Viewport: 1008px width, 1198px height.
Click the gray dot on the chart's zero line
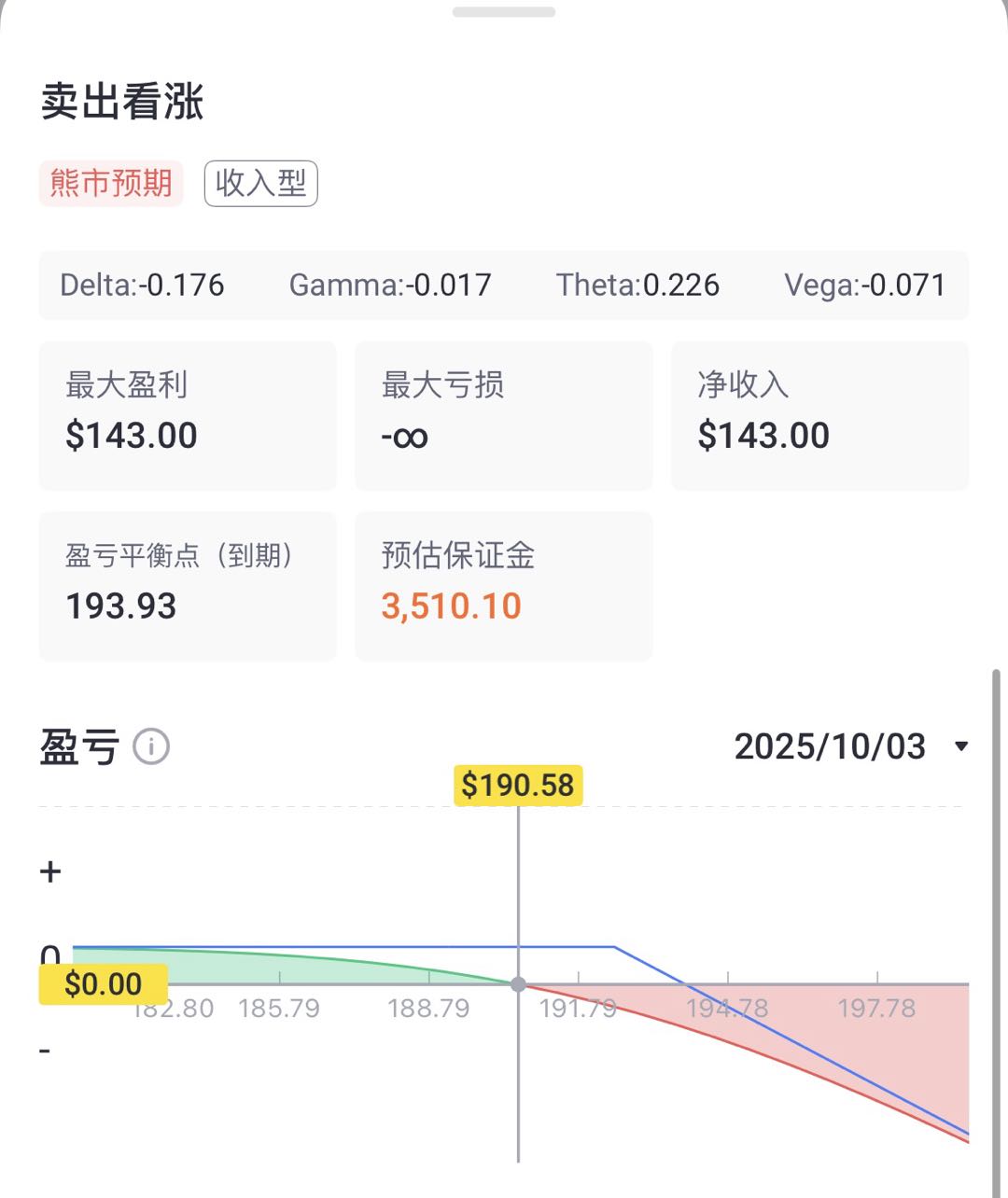(519, 984)
